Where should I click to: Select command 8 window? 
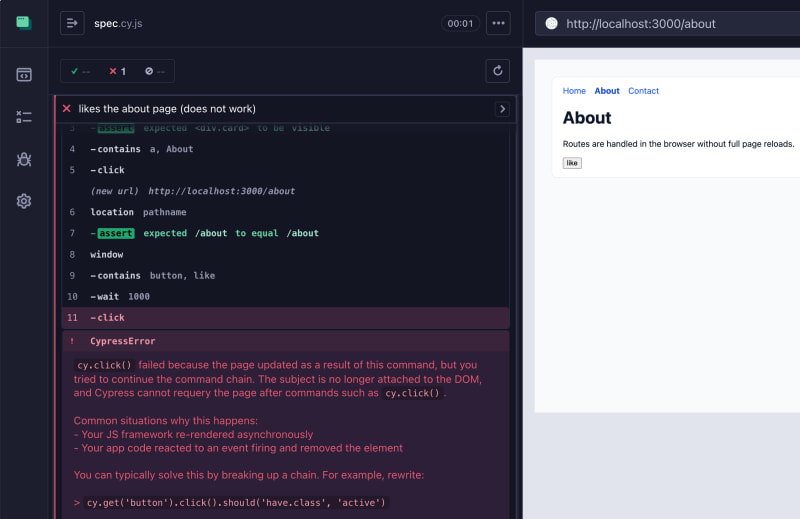(x=286, y=254)
